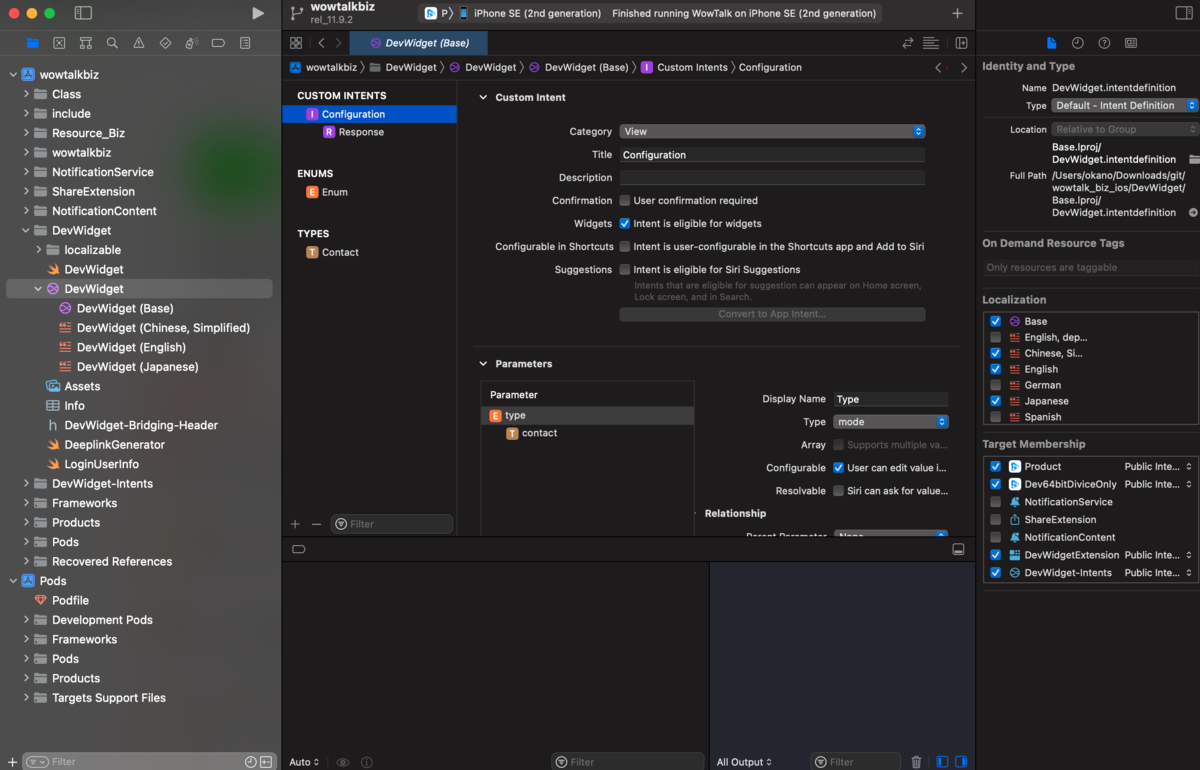Collapse the Parameters section
This screenshot has height=770, width=1200.
click(x=483, y=364)
